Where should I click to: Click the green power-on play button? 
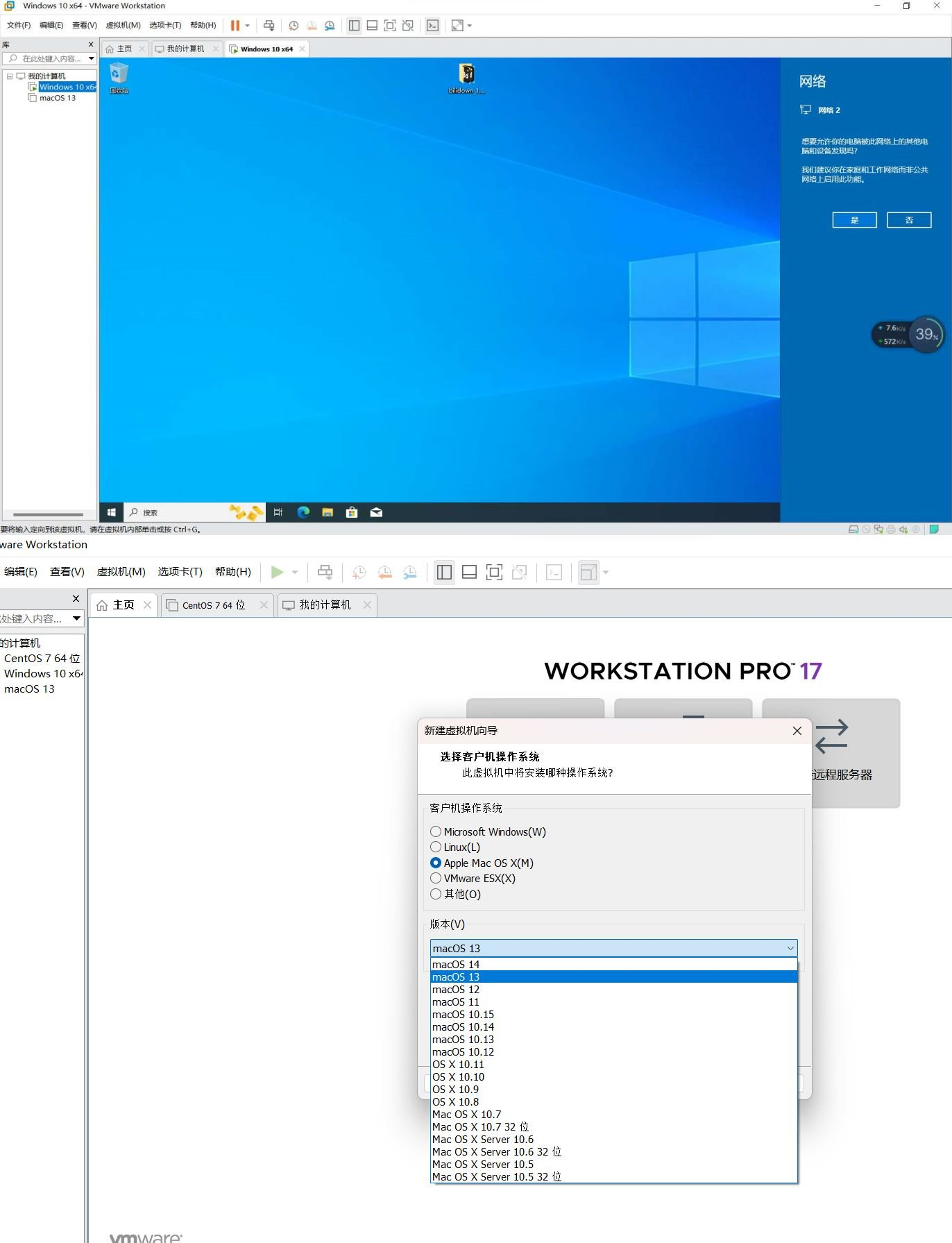[x=277, y=572]
